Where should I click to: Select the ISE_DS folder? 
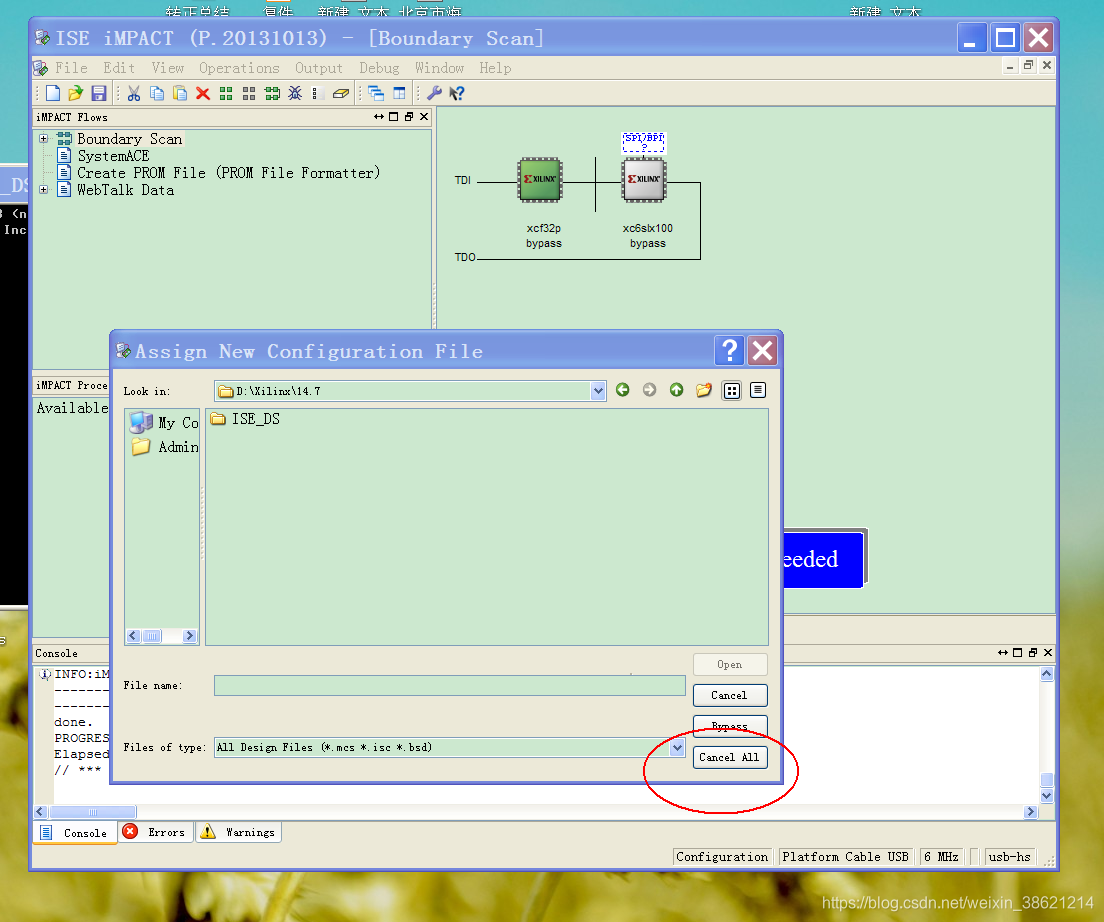click(x=246, y=419)
